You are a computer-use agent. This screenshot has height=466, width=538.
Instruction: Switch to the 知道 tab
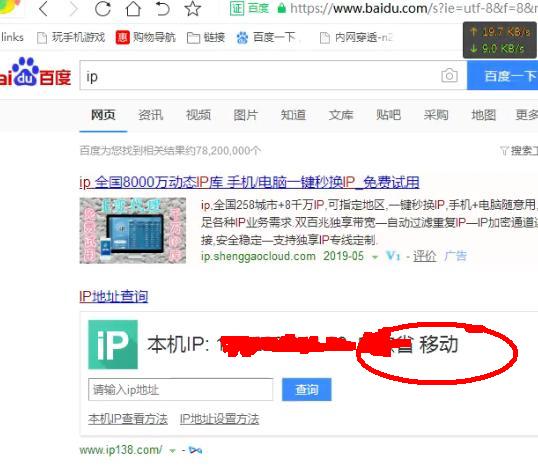coord(293,115)
